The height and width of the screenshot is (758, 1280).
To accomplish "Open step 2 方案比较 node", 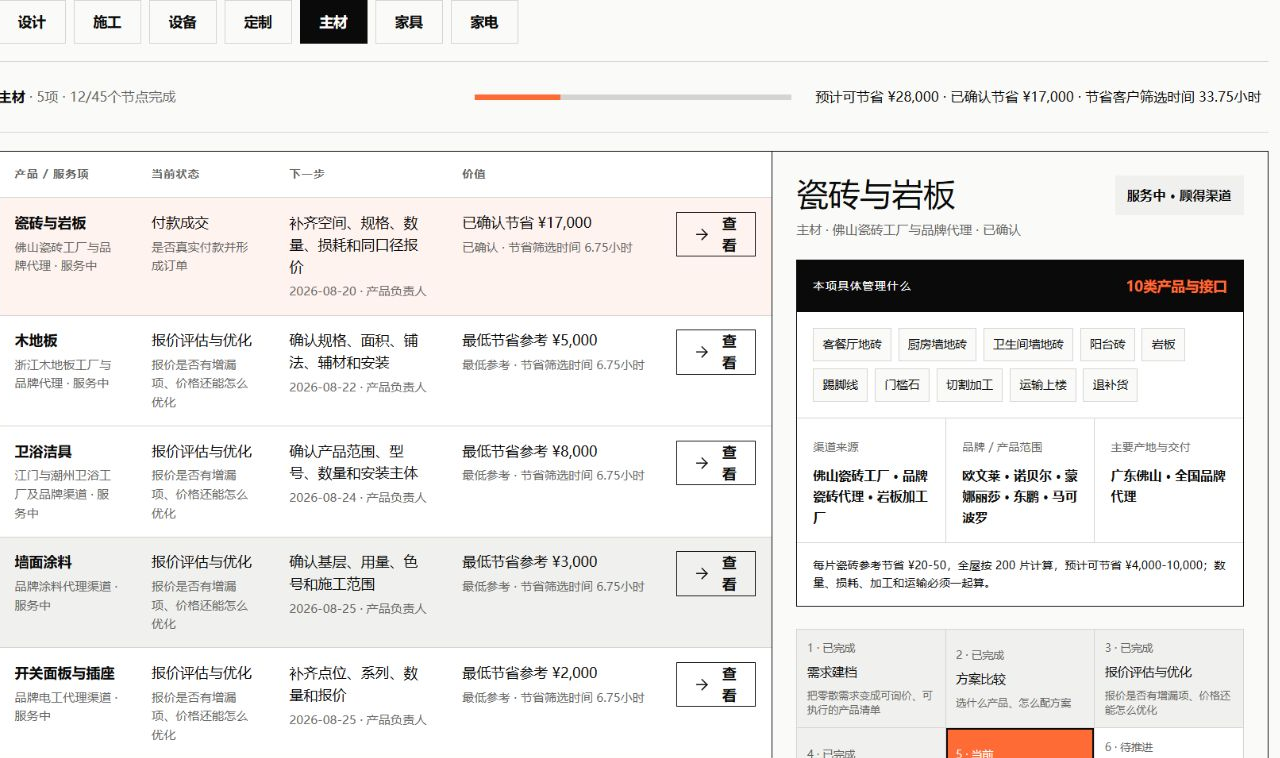I will (1020, 678).
